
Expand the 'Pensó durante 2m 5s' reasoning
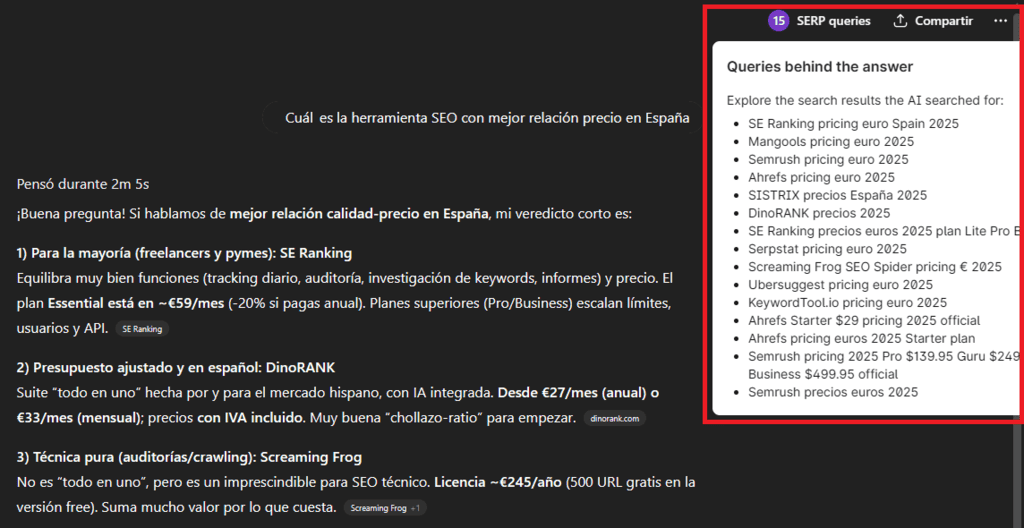click(x=83, y=184)
